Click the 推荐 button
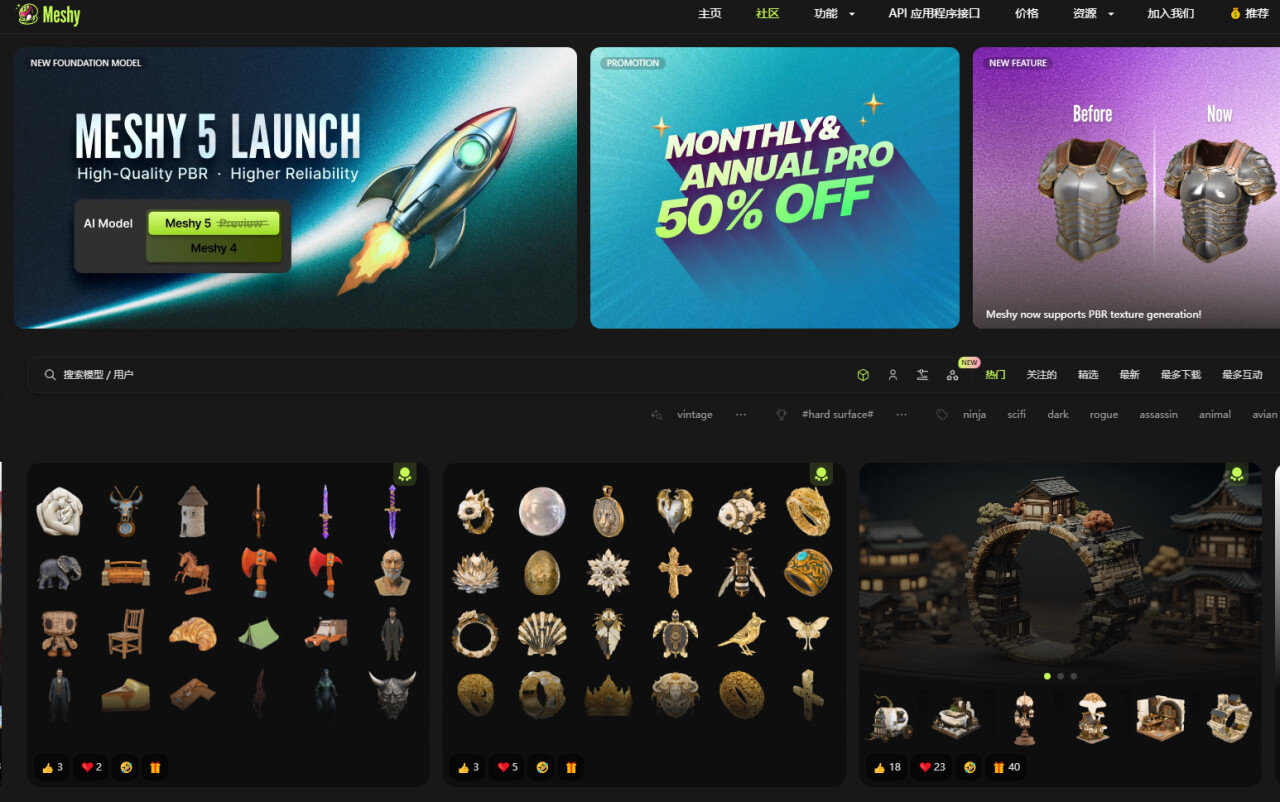This screenshot has width=1280, height=802. [x=1249, y=14]
